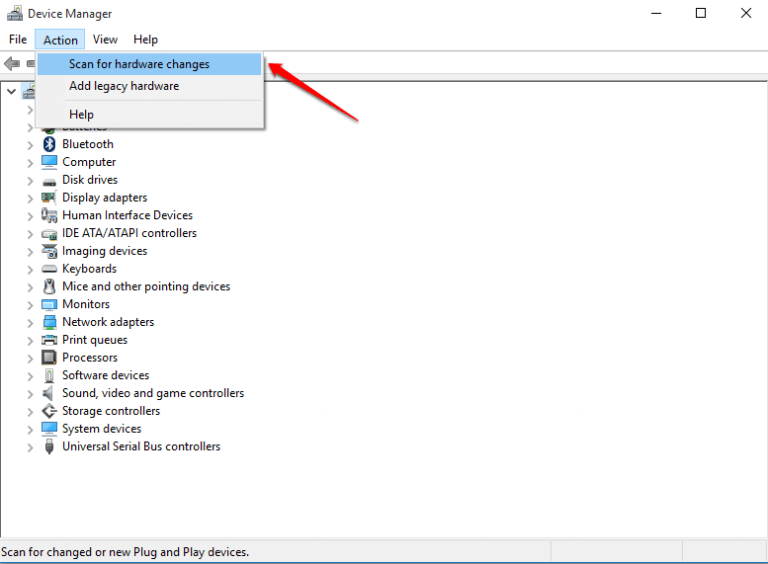
Task: Select the Human Interface Devices label
Action: tap(127, 215)
